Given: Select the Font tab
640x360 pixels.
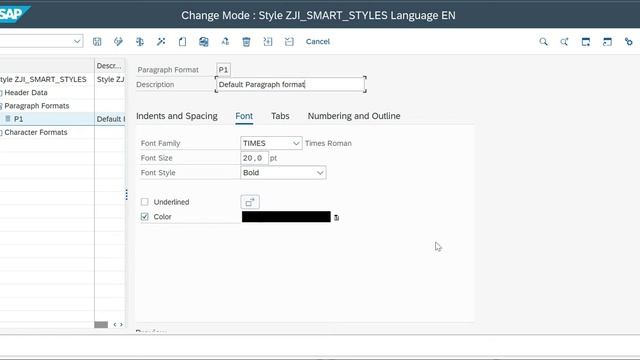Looking at the screenshot, I should pyautogui.click(x=244, y=116).
